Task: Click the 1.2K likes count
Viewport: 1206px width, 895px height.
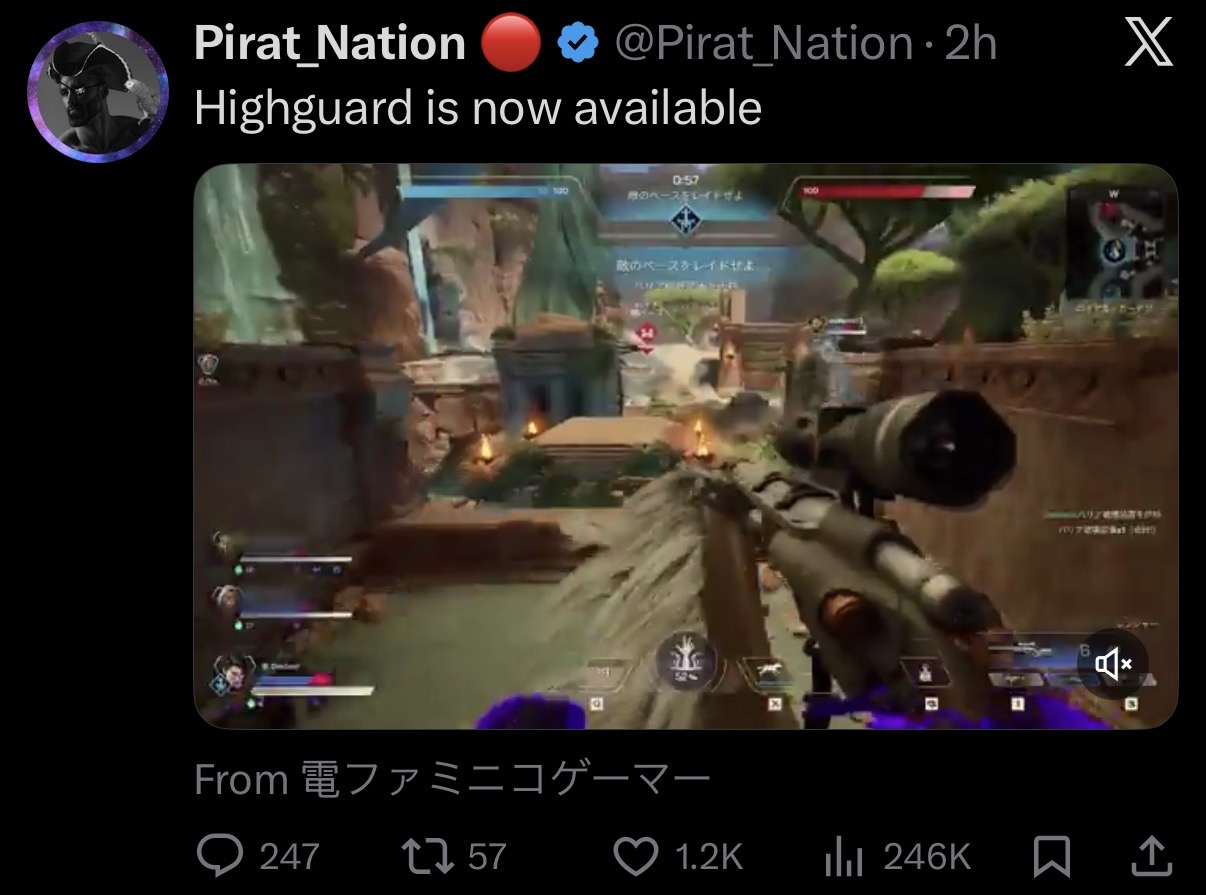Action: coord(709,856)
